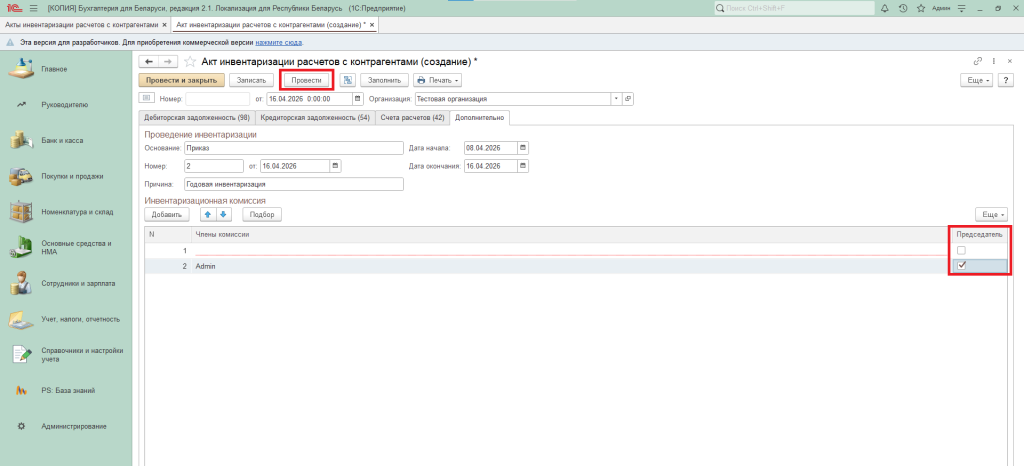Screen dimensions: 1024x466
Task: Open the history clock icon
Action: [x=903, y=8]
